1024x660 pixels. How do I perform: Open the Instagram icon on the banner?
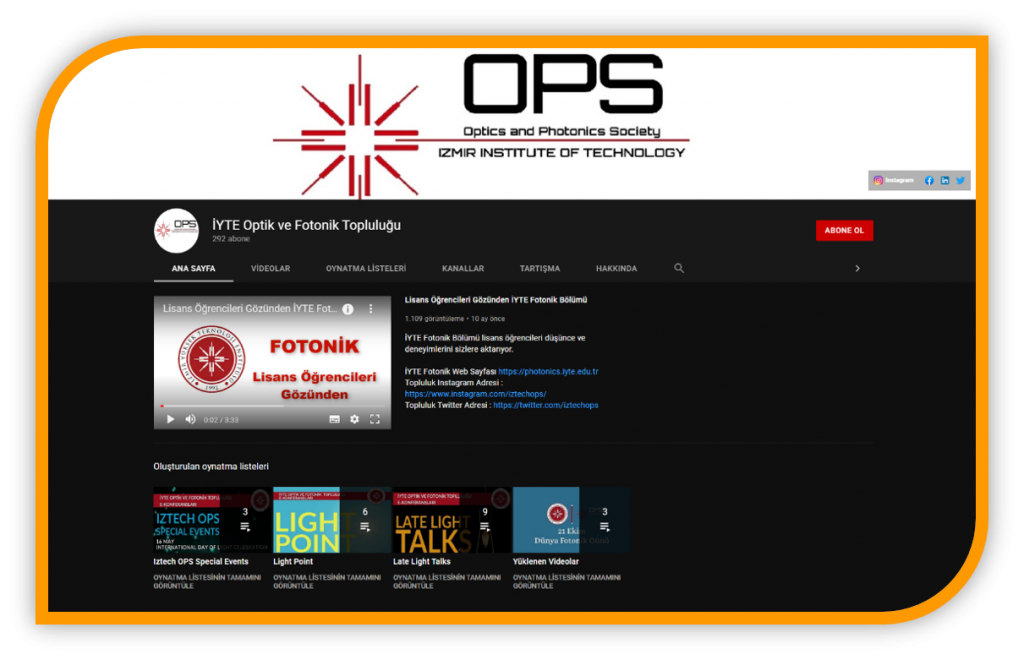pos(877,180)
